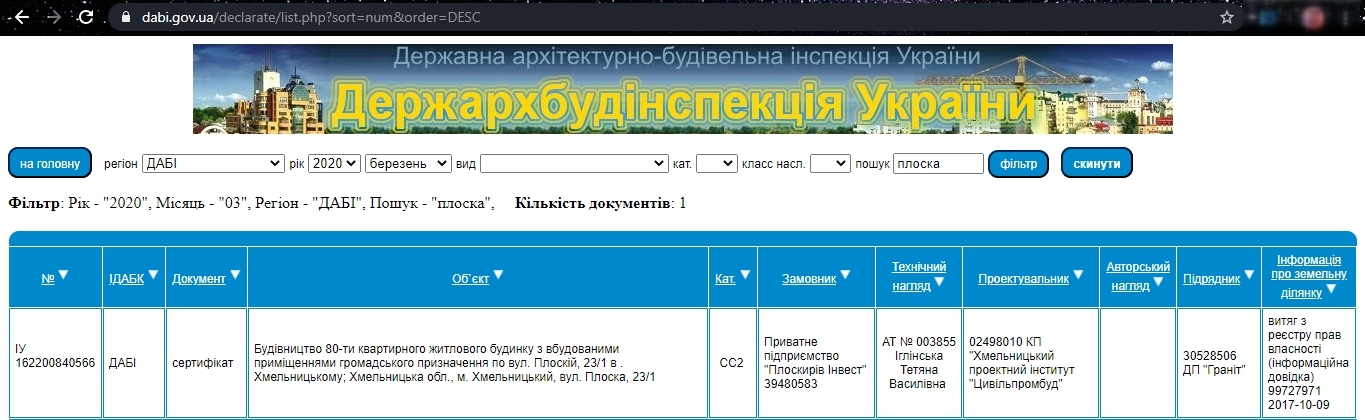Image resolution: width=1365 pixels, height=420 pixels.
Task: Sort by the ІДАБК header link
Action: (x=126, y=279)
